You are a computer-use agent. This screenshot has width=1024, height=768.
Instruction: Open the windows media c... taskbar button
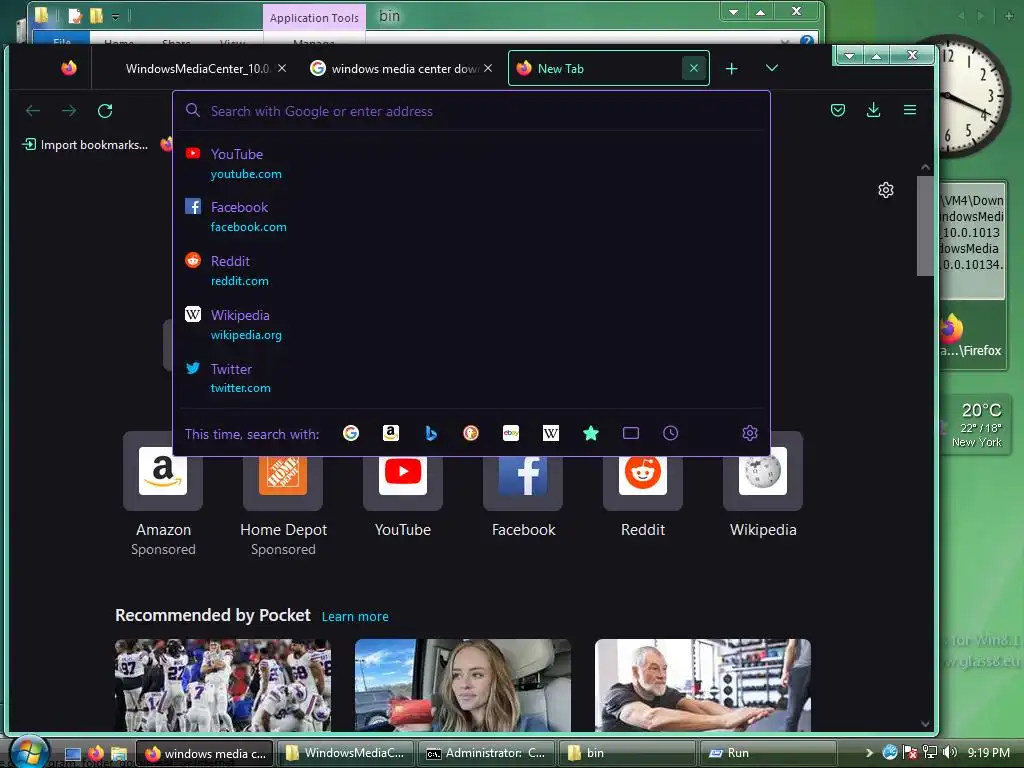point(205,753)
